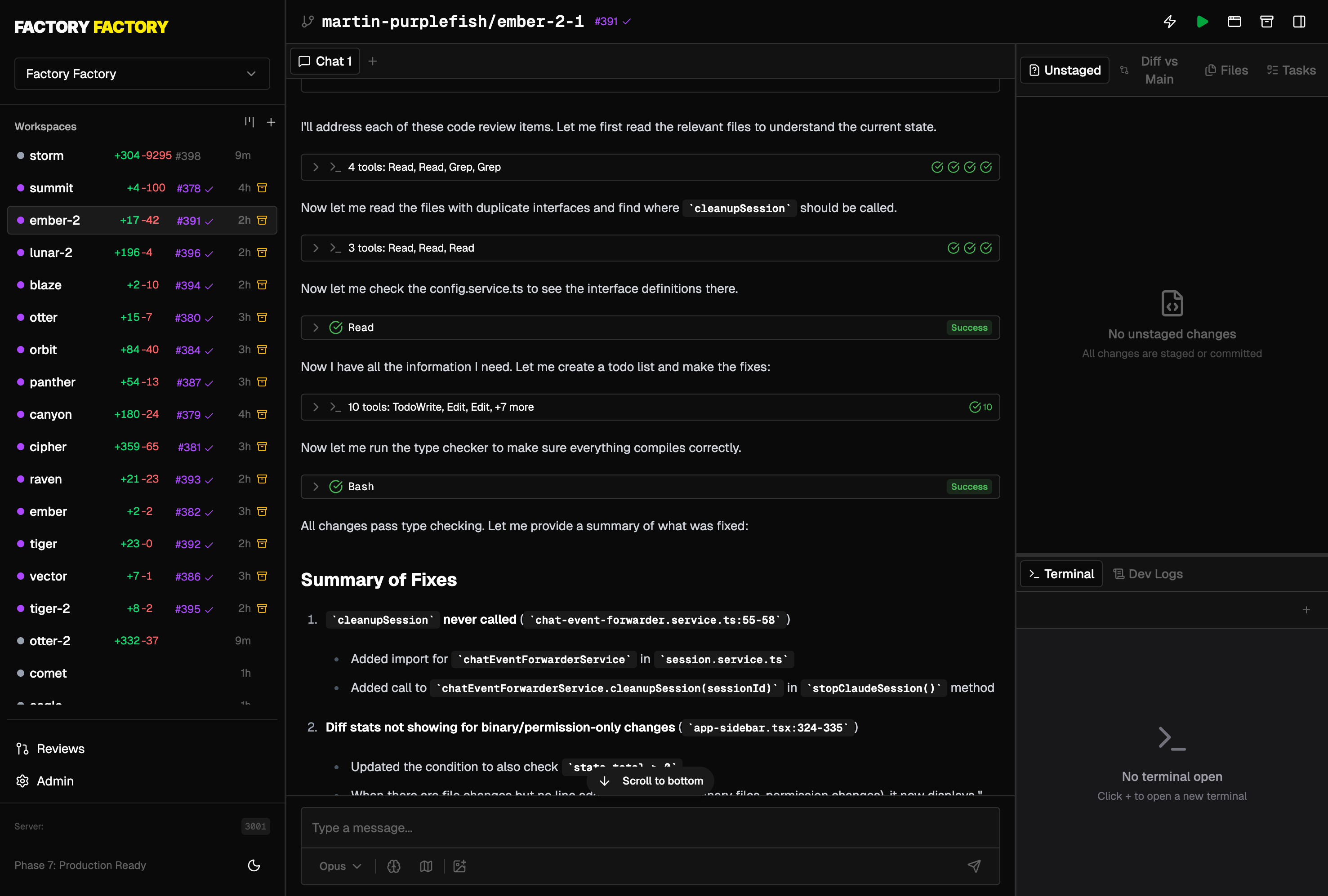Select the lunar-2 workspace
1328x896 pixels.
142,253
